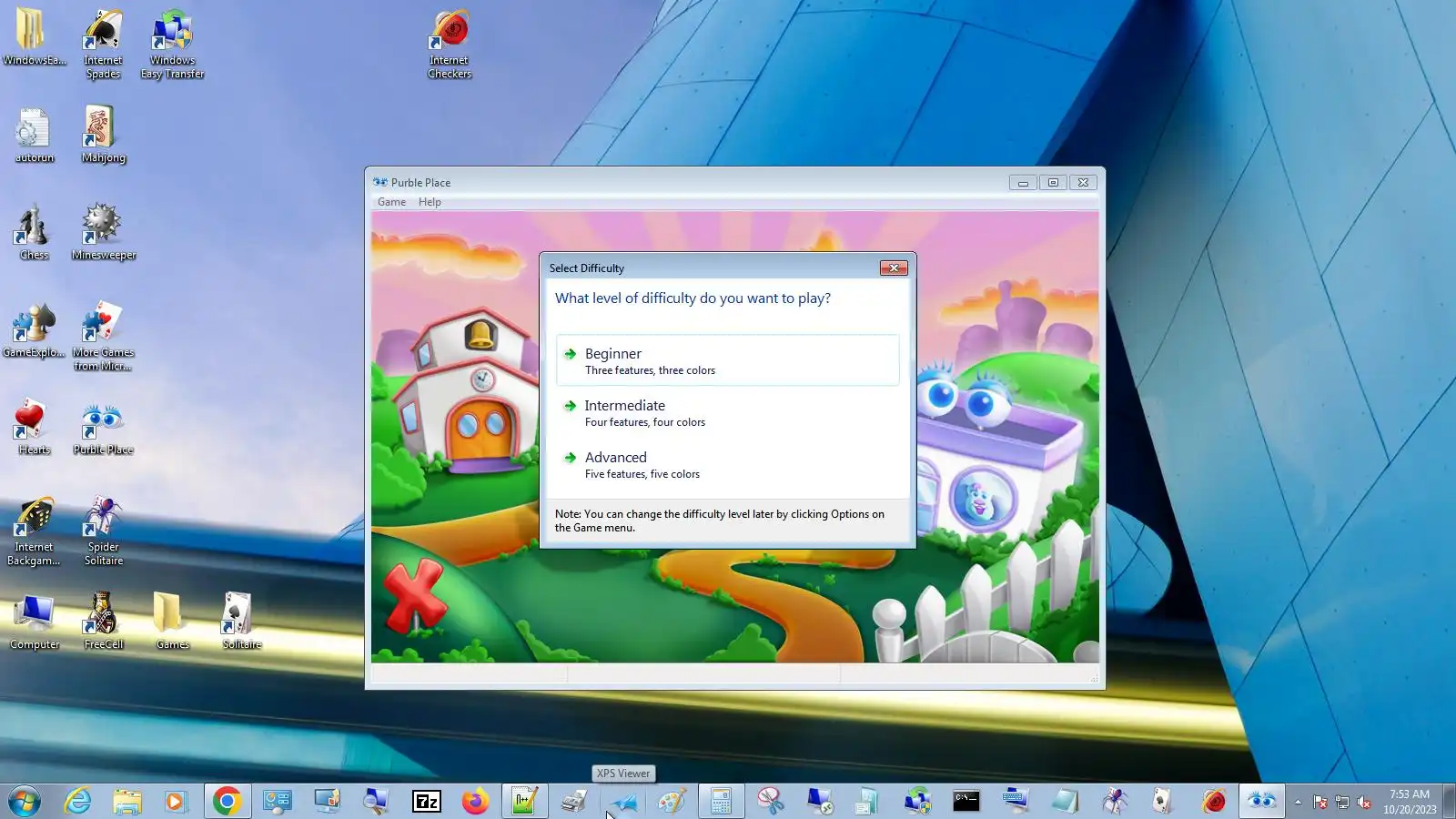The height and width of the screenshot is (819, 1456).
Task: Launch Firefox from the taskbar
Action: pos(475,801)
